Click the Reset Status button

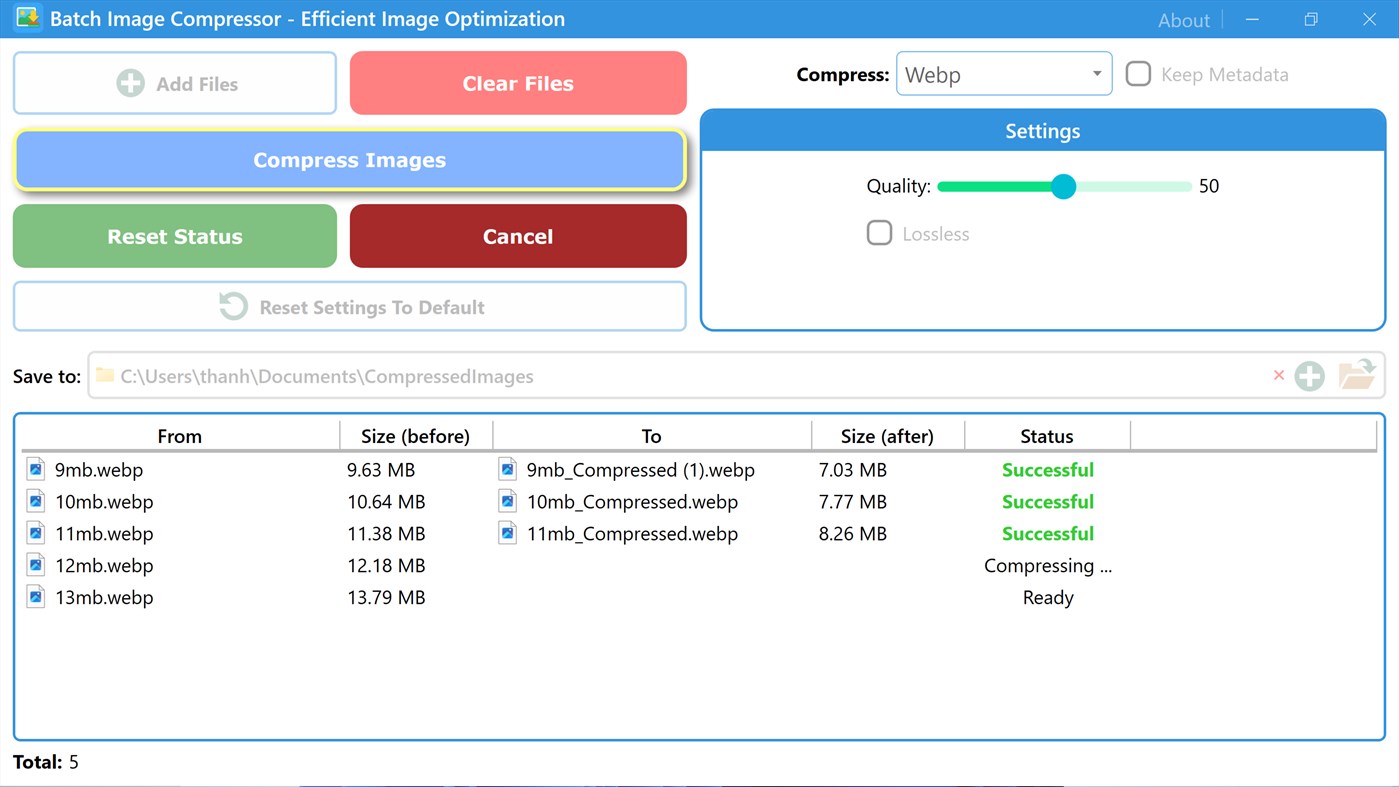pos(175,236)
